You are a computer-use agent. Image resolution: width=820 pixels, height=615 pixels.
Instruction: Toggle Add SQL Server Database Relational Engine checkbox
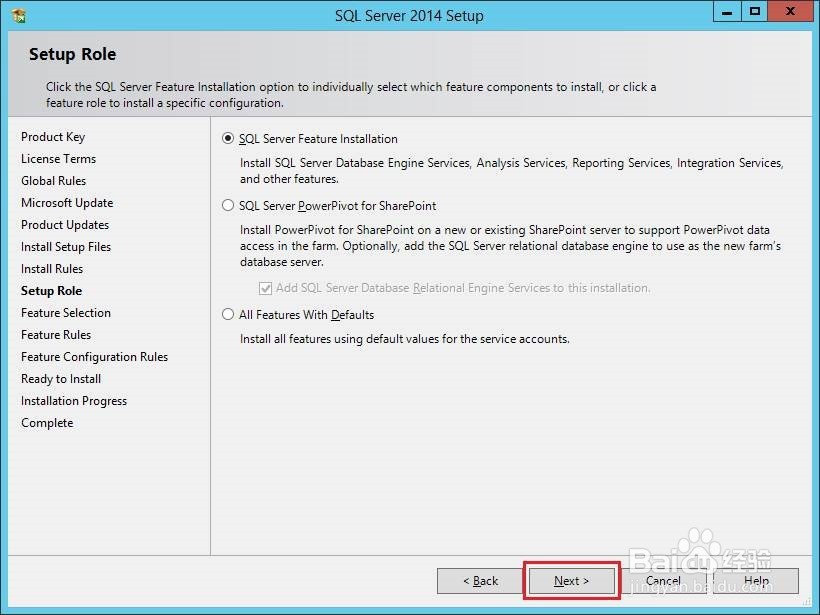click(266, 288)
